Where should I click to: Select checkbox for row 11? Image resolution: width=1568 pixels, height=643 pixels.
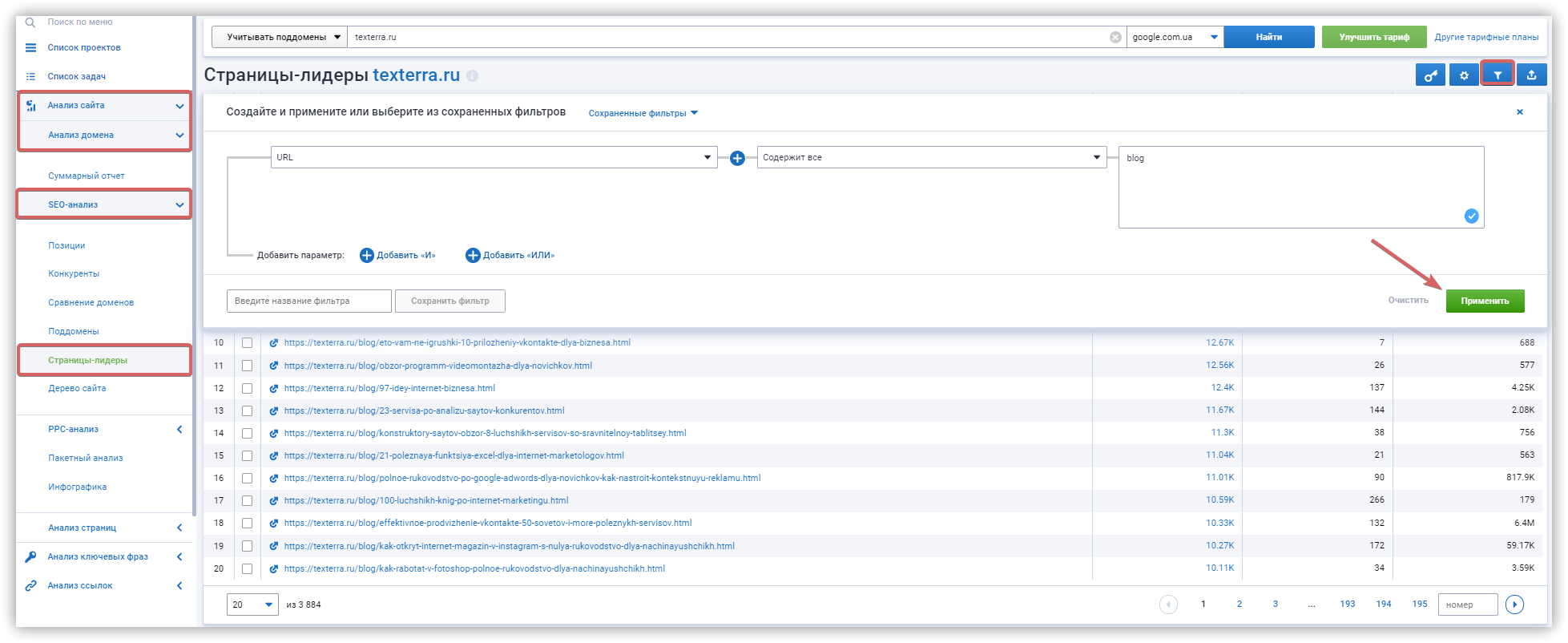[x=247, y=366]
